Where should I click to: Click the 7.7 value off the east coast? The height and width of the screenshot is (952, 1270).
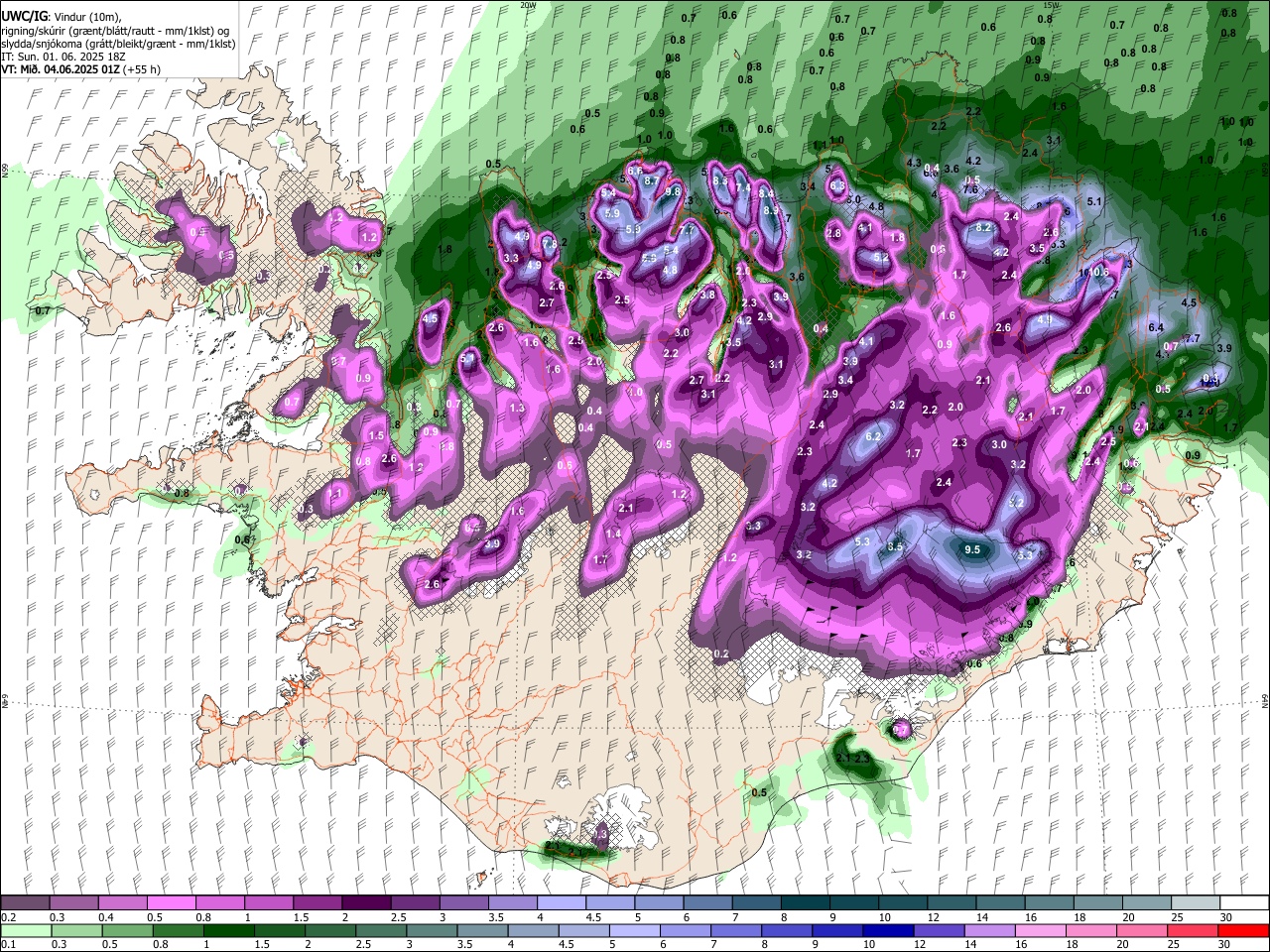(x=1194, y=339)
